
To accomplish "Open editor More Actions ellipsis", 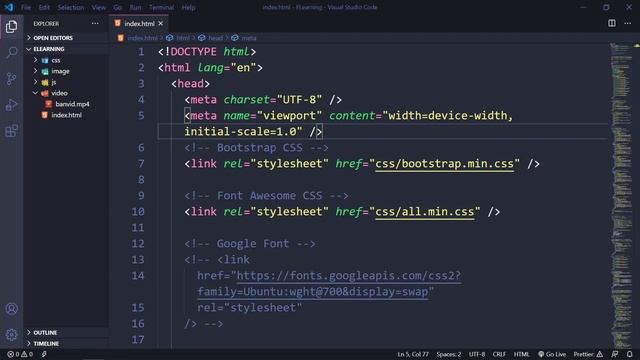I will 627,23.
